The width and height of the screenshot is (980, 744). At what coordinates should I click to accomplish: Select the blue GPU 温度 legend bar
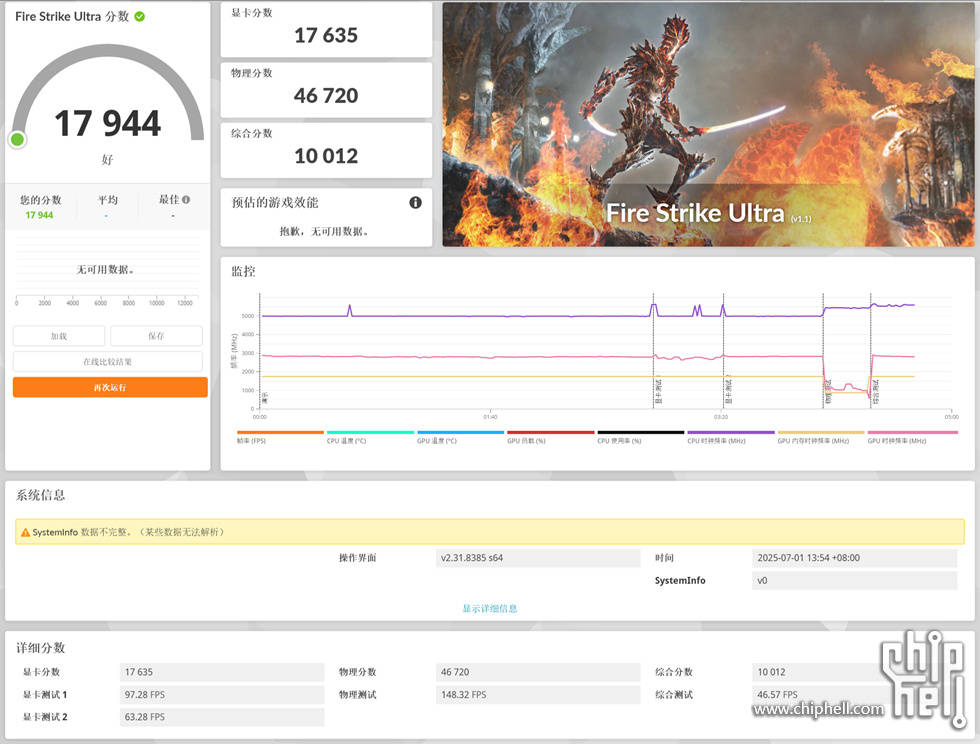pos(461,432)
